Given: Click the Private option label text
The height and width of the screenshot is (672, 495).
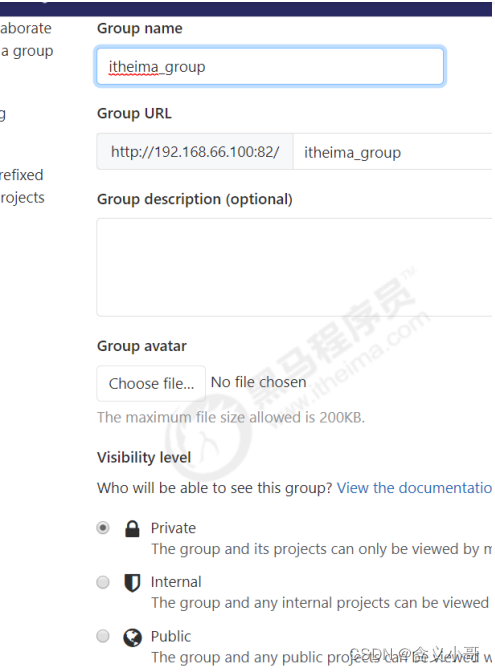Looking at the screenshot, I should 173,528.
